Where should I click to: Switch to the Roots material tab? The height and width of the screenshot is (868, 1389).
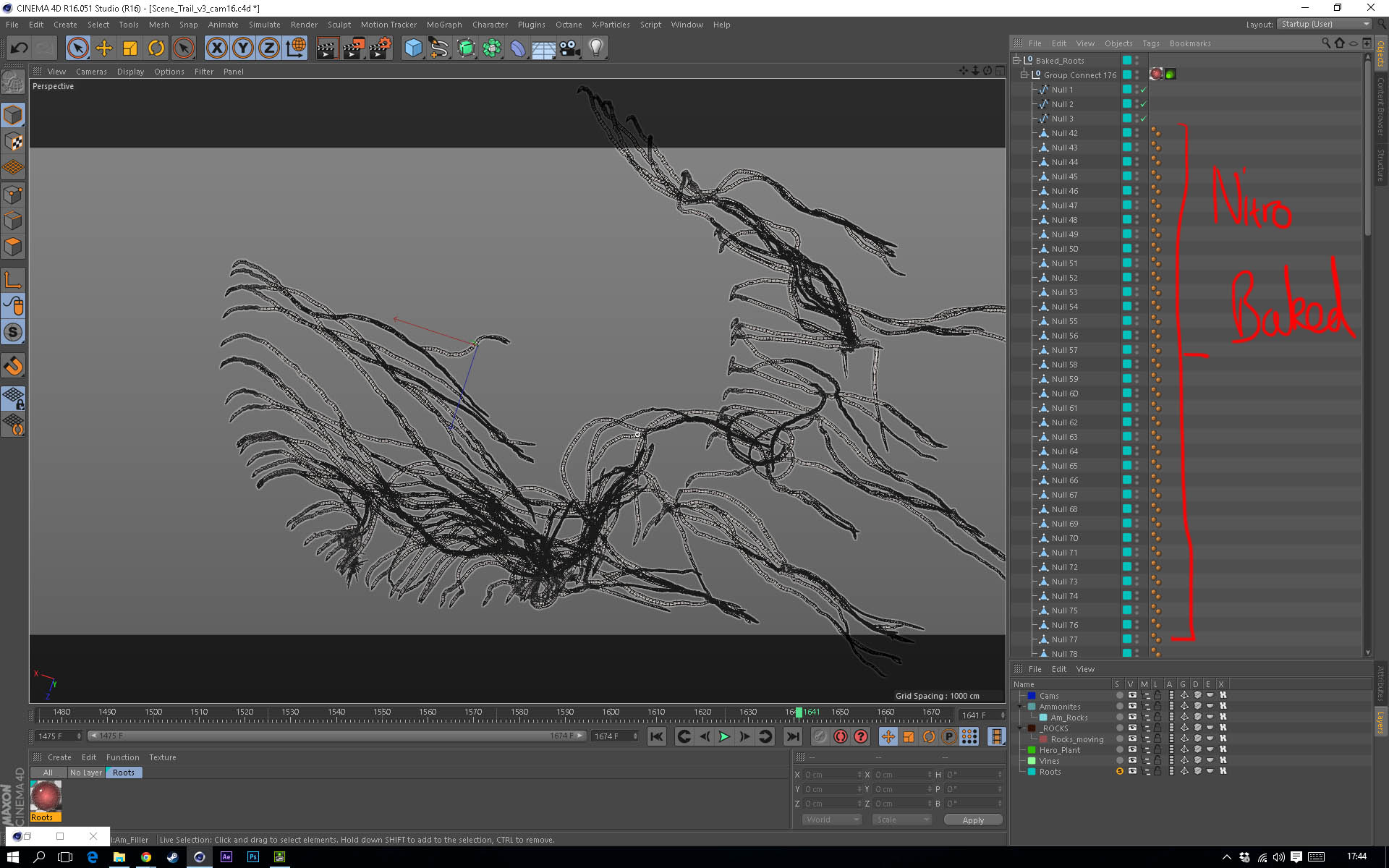click(124, 773)
